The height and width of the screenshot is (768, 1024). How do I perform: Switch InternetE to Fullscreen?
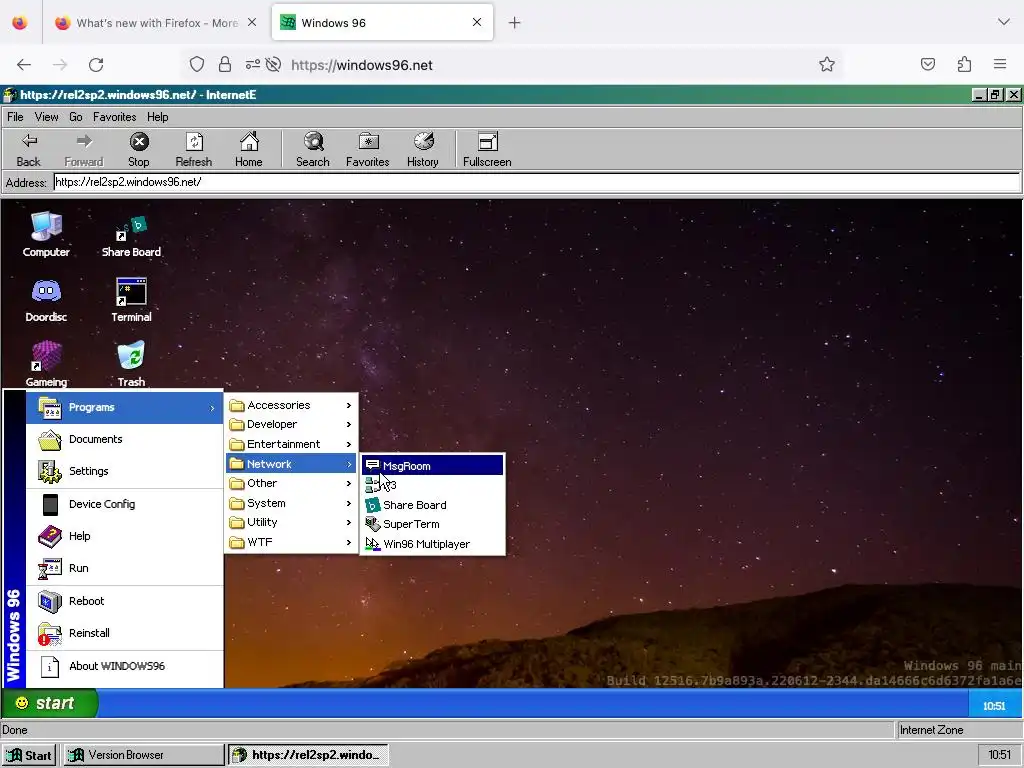point(487,150)
